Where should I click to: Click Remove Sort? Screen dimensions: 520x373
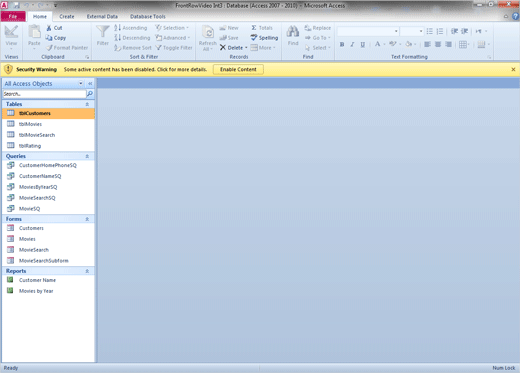[133, 48]
